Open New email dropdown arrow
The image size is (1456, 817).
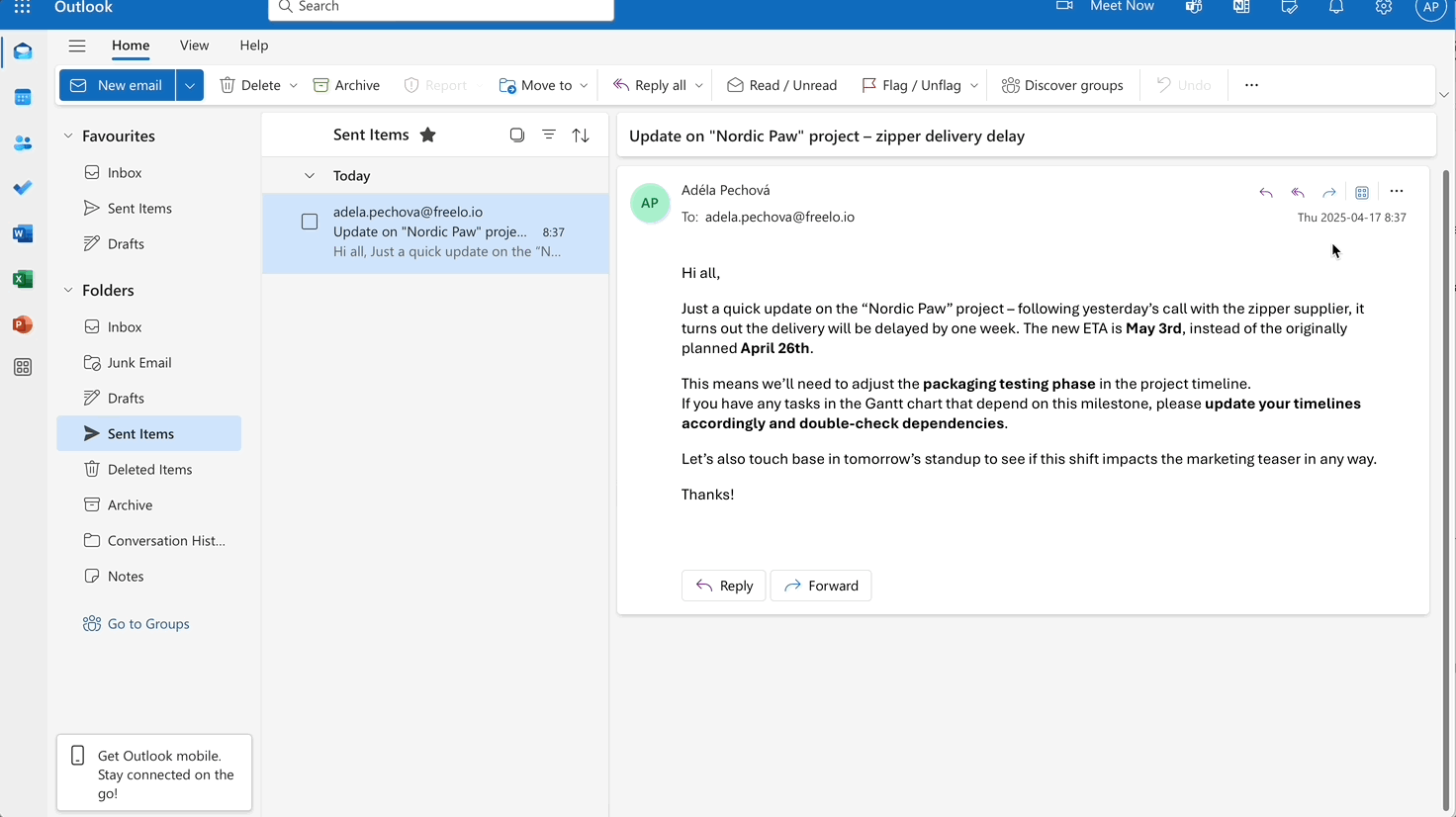click(190, 85)
